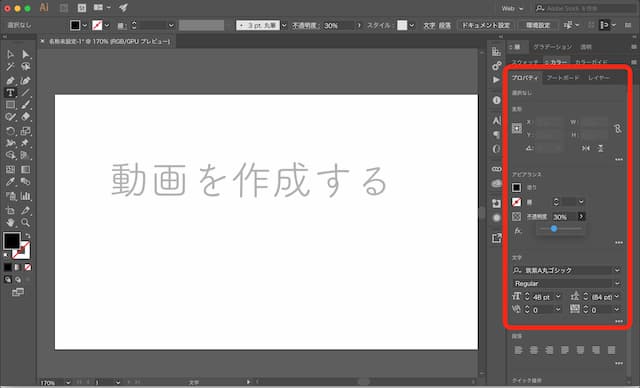The width and height of the screenshot is (640, 388).
Task: Select the Shaper tool
Action: pyautogui.click(x=10, y=117)
